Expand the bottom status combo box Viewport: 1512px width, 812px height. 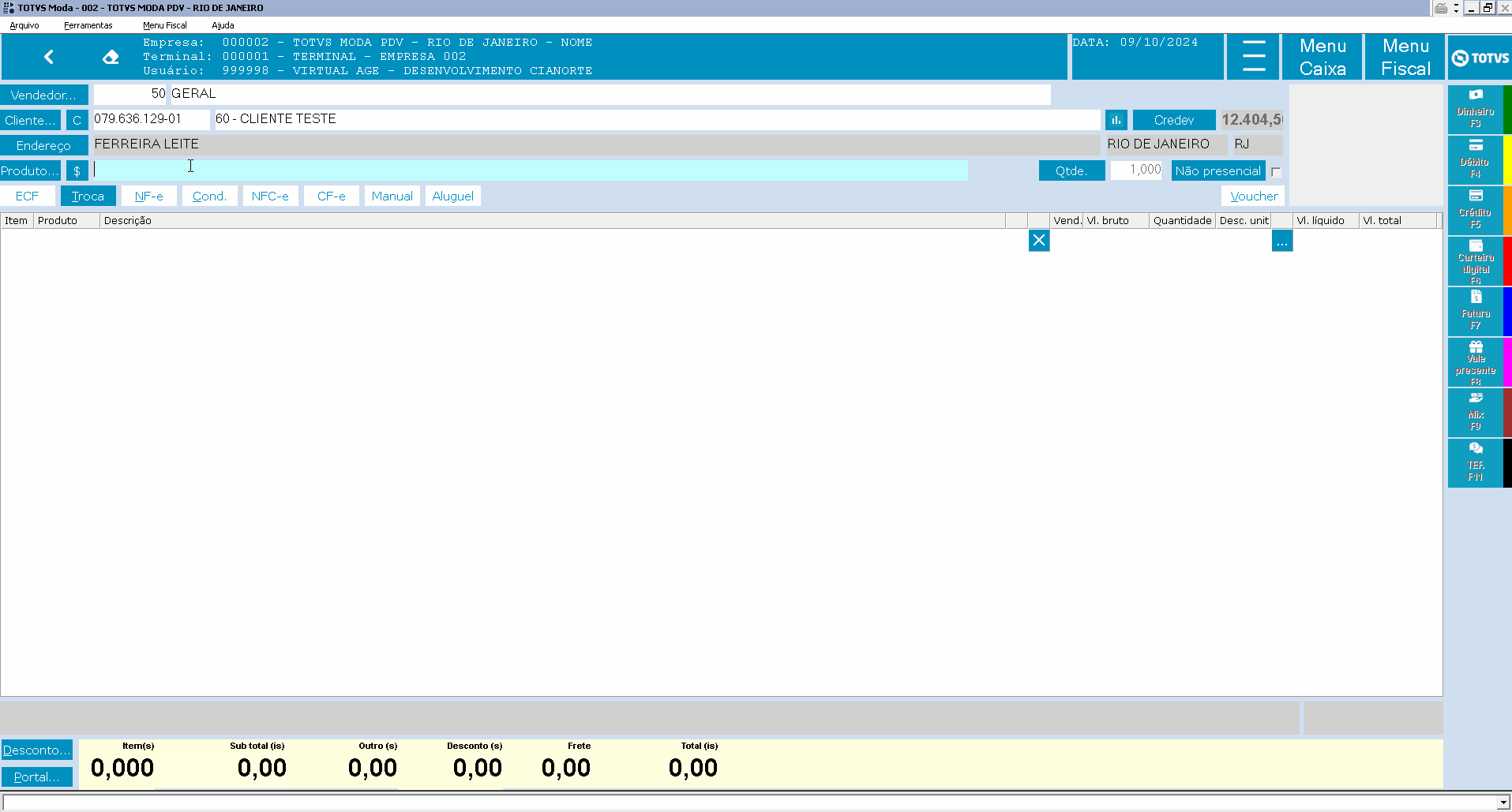[1503, 803]
